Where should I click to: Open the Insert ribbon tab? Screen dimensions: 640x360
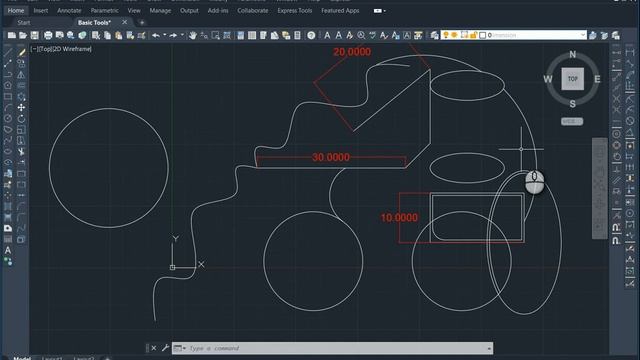pos(40,11)
